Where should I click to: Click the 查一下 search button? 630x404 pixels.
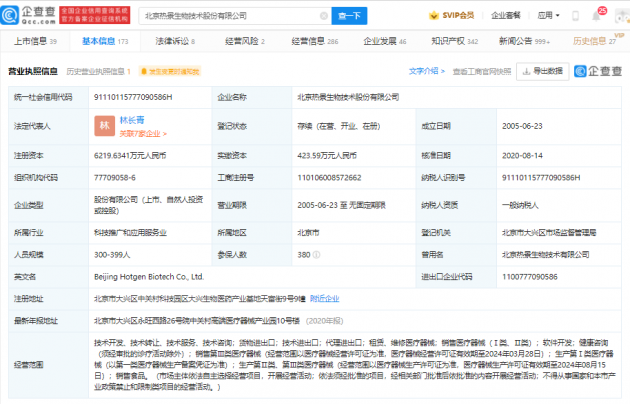[349, 16]
